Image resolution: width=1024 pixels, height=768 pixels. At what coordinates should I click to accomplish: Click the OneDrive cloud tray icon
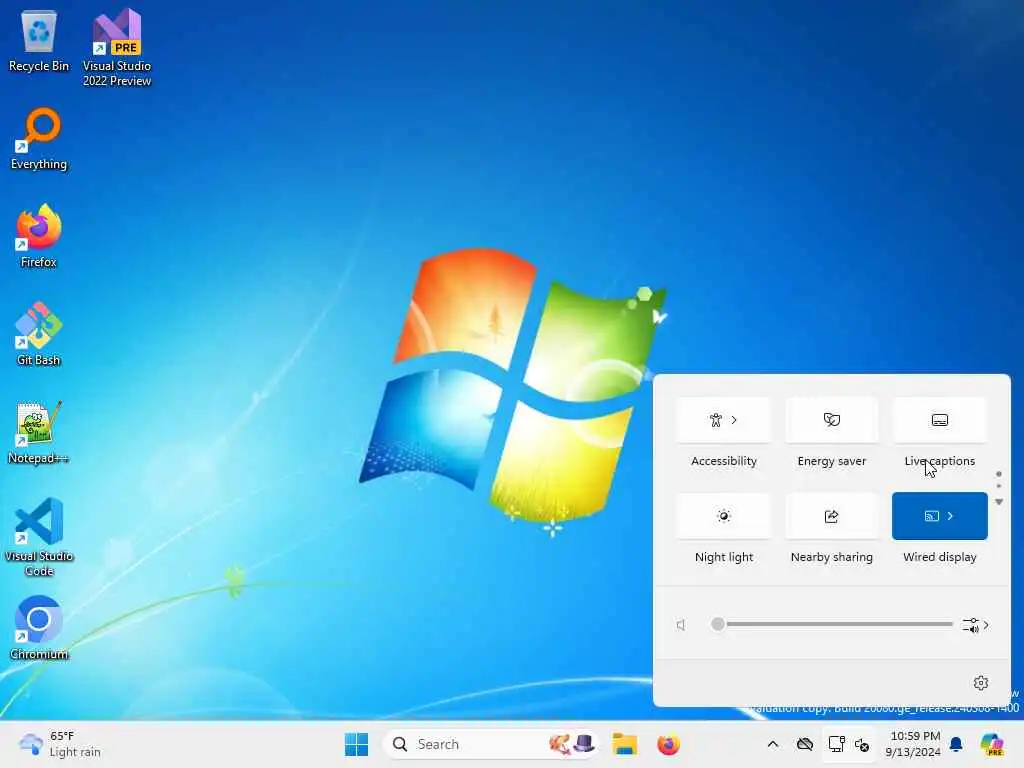click(805, 744)
